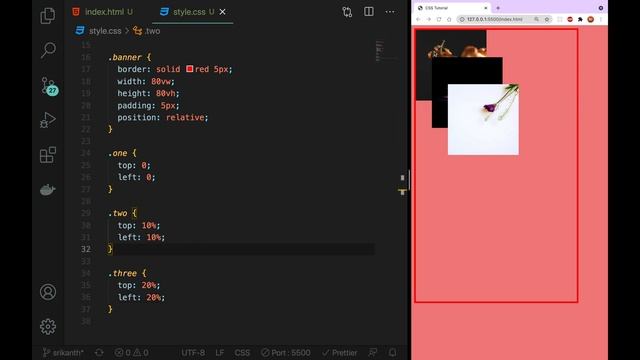
Task: Click the 'height: 80vh;' line
Action: tap(148, 93)
